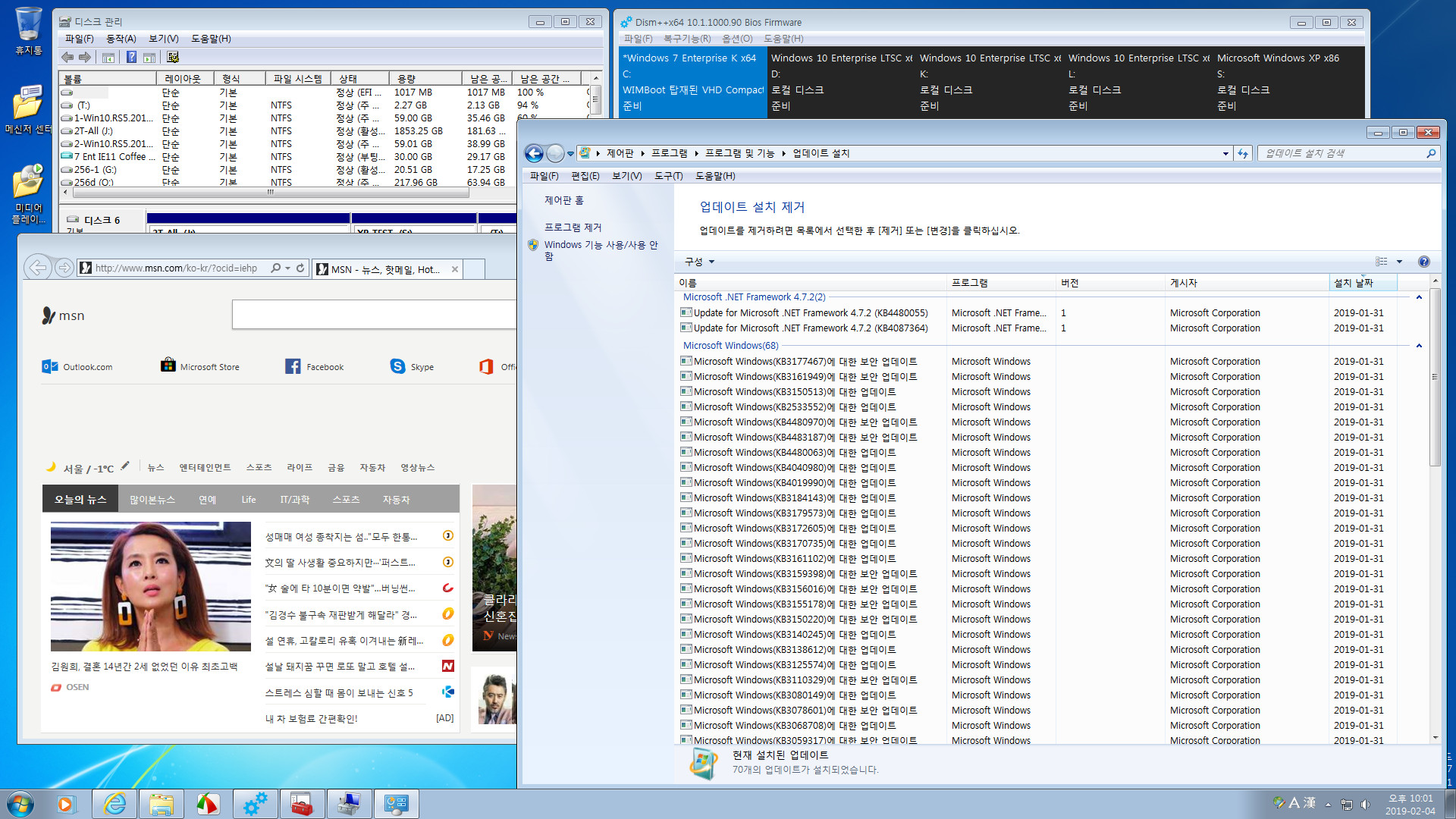Click the back arrow in Disk Management toolbar
Viewport: 1456px width, 819px height.
tap(67, 57)
